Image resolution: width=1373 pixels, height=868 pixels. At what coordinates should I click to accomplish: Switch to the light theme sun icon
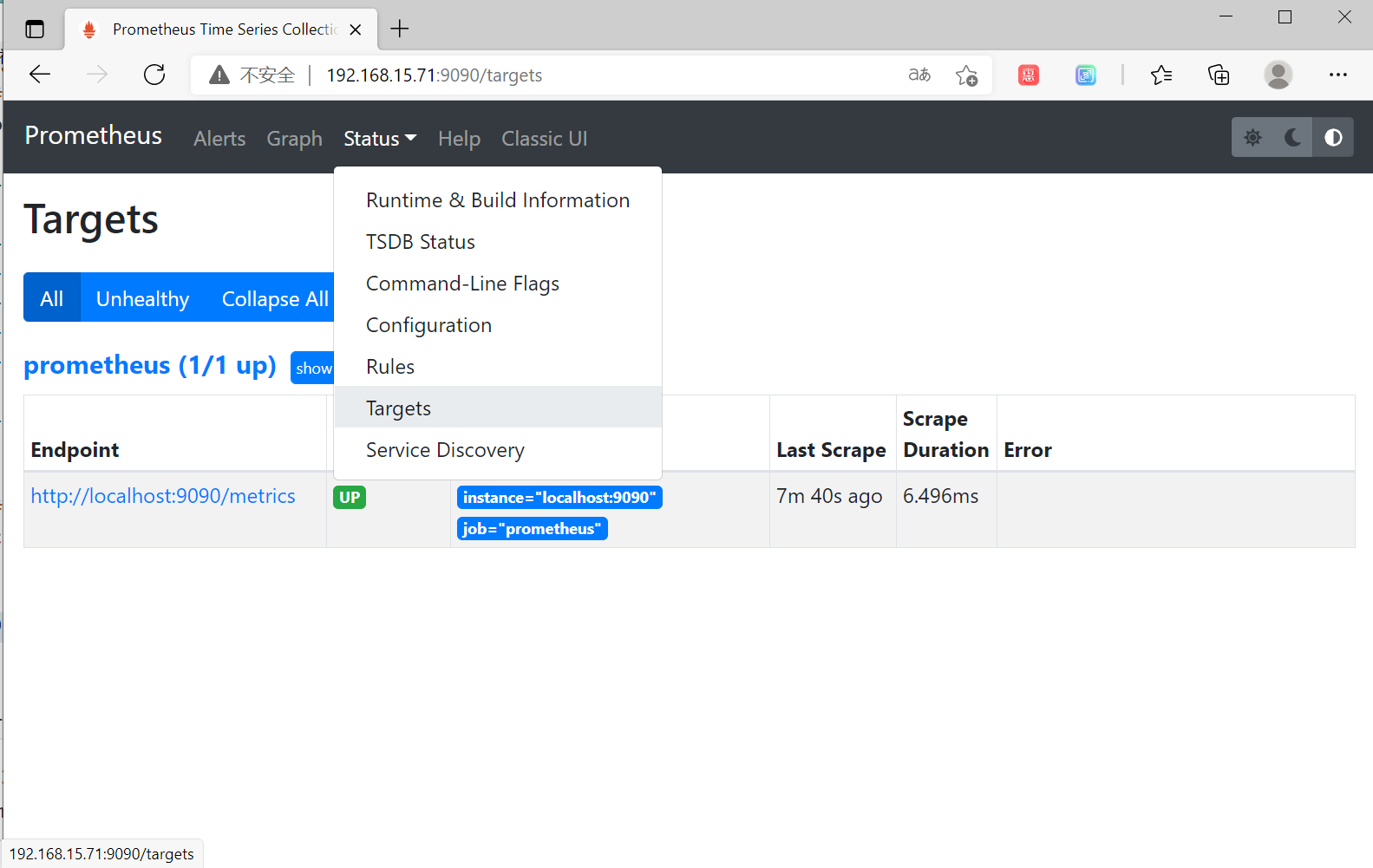coord(1252,137)
